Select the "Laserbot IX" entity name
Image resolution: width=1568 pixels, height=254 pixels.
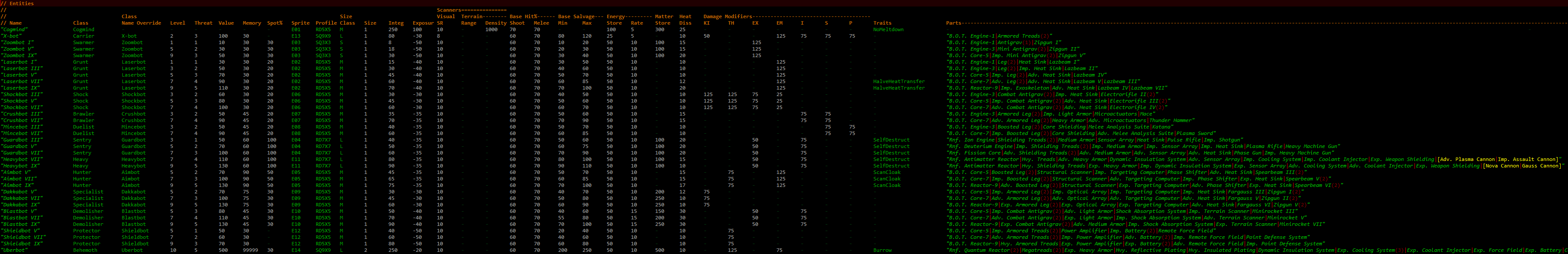pos(20,88)
